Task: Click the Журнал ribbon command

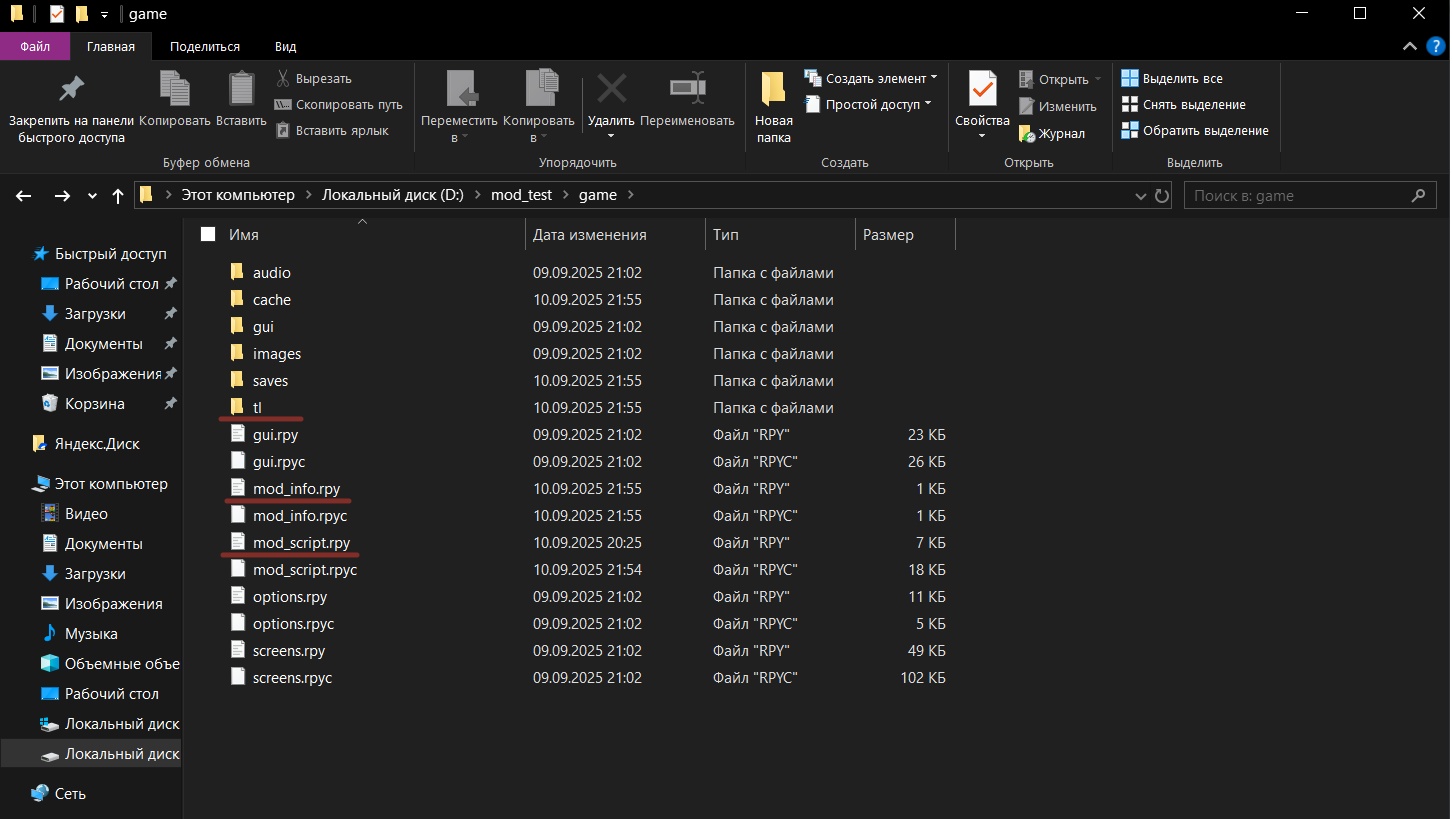Action: click(1051, 133)
